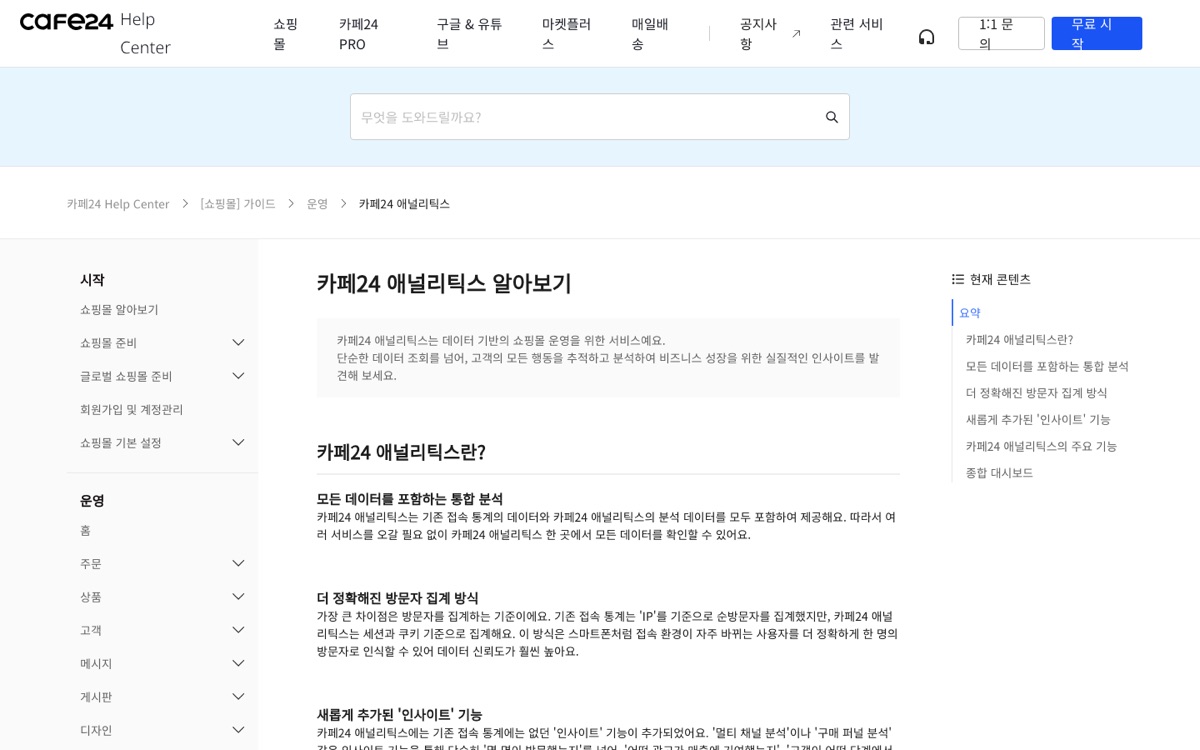Jump to 종합 대시보드 in contents list

pos(999,473)
